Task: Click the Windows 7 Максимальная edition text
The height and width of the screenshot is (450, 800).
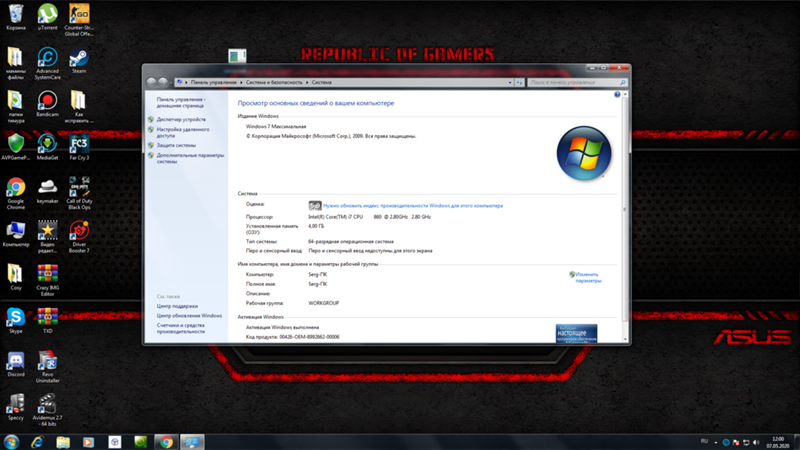Action: point(276,127)
